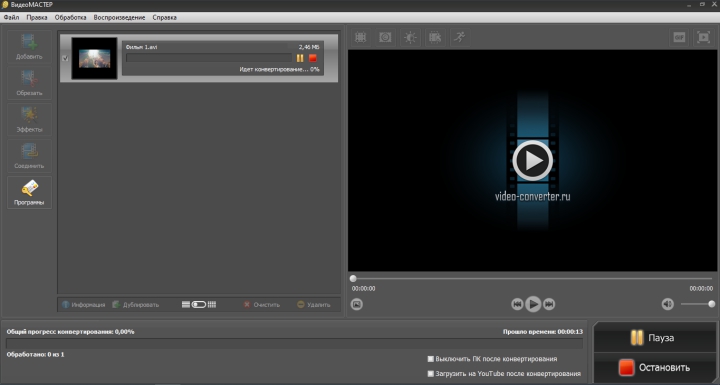Open the Эффекты sidebar tool

pyautogui.click(x=29, y=119)
